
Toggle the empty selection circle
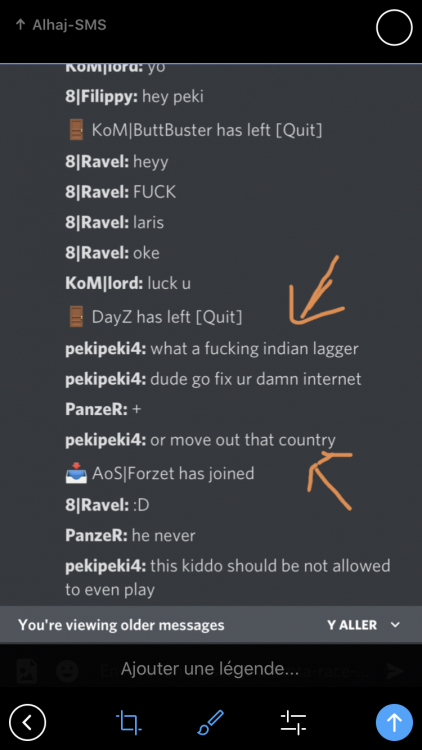click(394, 27)
